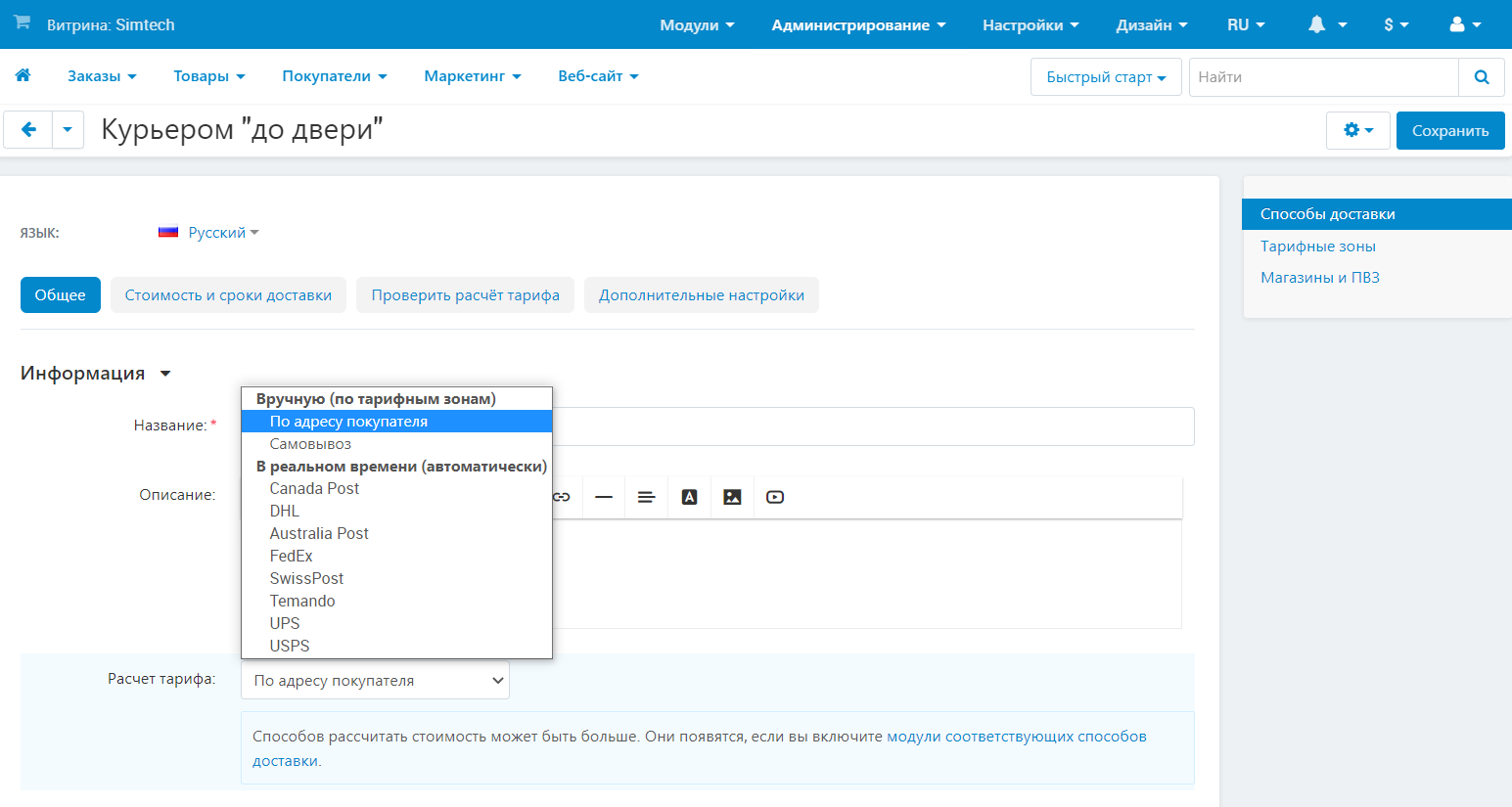
Task: Click the Найти search field
Action: point(1323,77)
